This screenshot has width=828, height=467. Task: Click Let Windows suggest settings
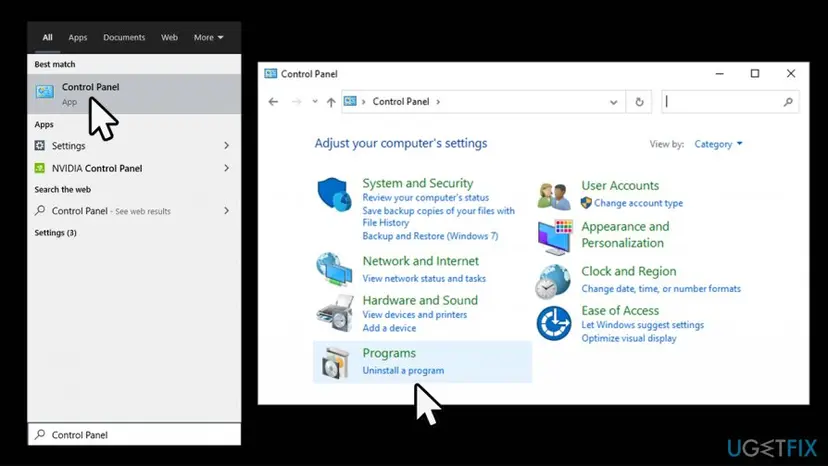(x=643, y=325)
